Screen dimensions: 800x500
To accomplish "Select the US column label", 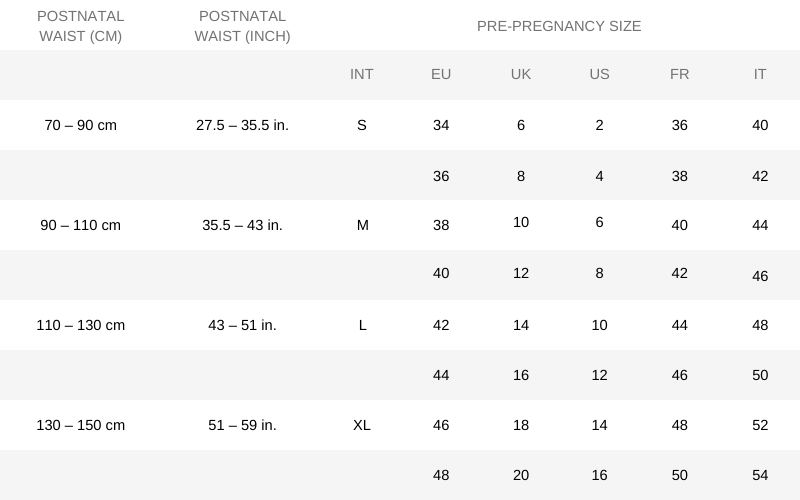I will pos(599,75).
